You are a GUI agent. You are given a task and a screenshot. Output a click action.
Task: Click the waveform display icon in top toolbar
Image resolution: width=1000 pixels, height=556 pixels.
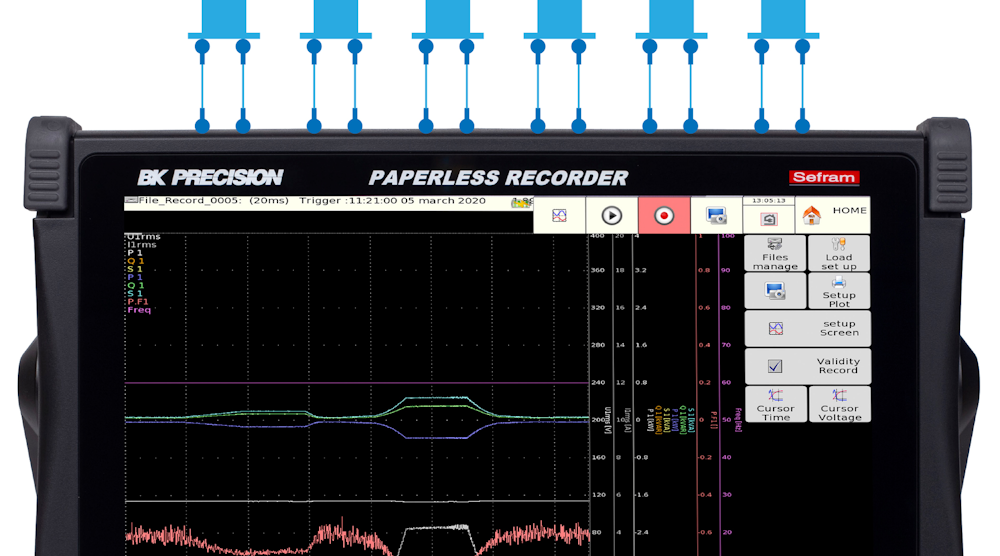[x=559, y=215]
